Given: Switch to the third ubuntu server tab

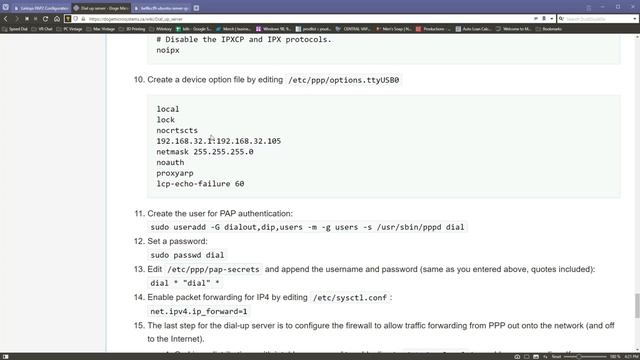Looking at the screenshot, I should [161, 8].
